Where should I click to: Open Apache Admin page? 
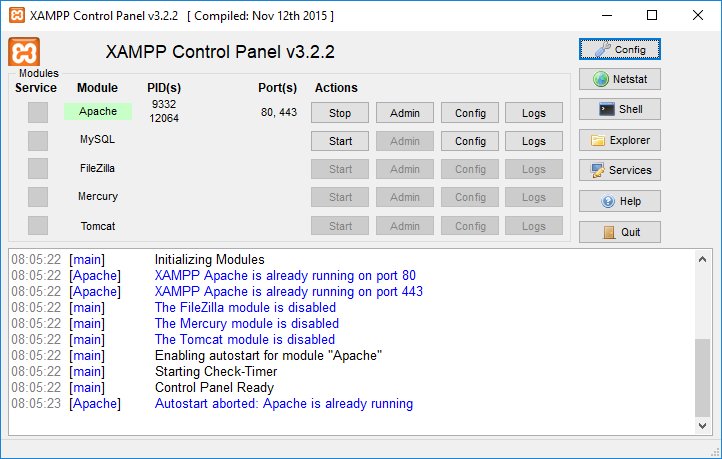405,113
